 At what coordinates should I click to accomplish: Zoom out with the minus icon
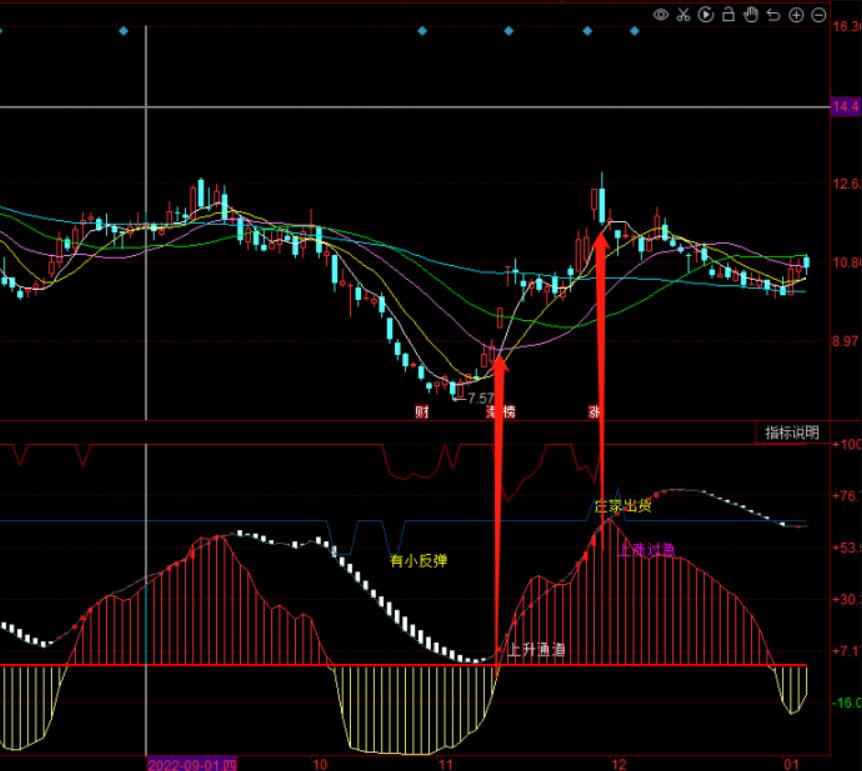click(818, 14)
